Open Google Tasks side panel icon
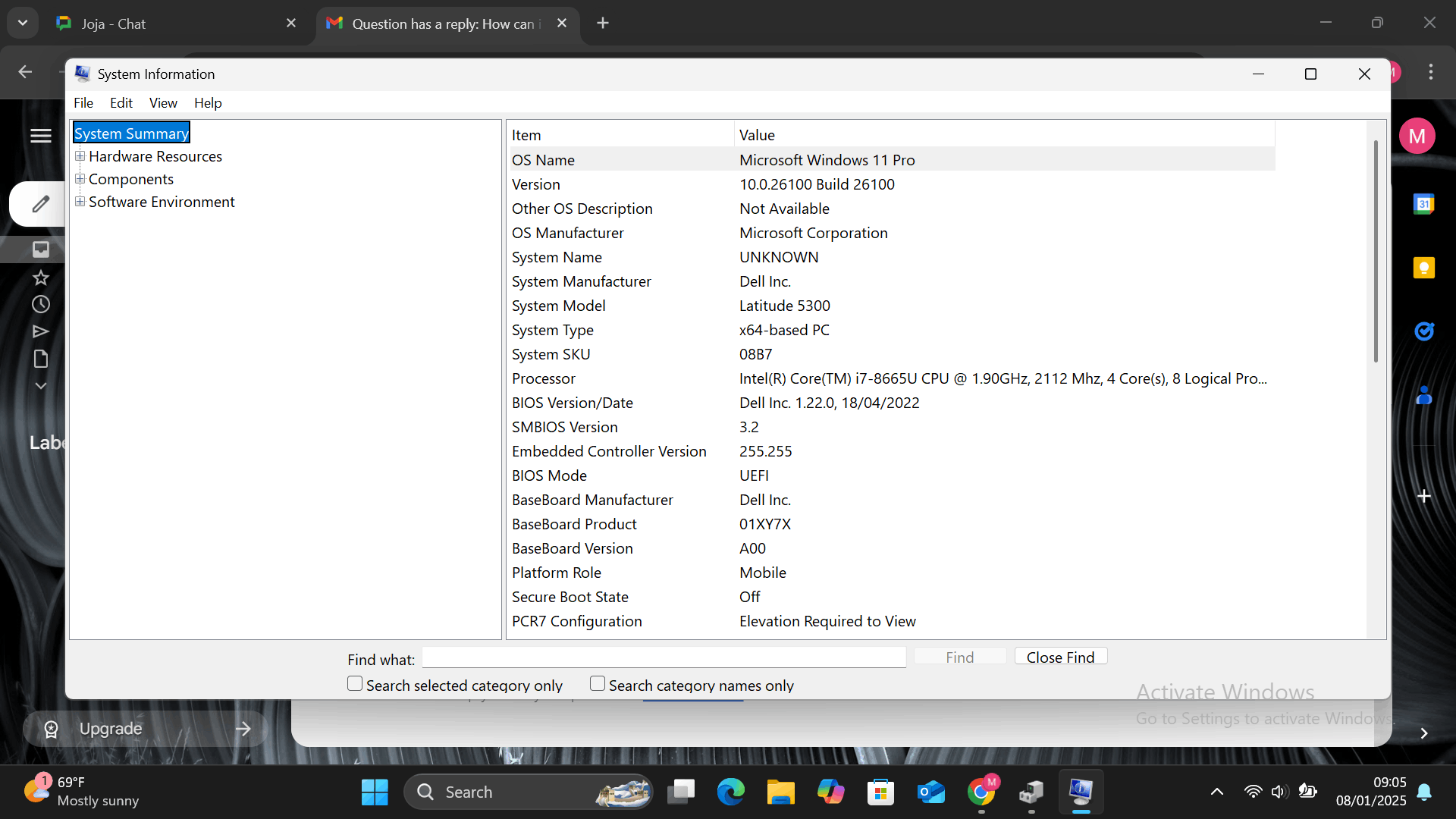 tap(1423, 331)
